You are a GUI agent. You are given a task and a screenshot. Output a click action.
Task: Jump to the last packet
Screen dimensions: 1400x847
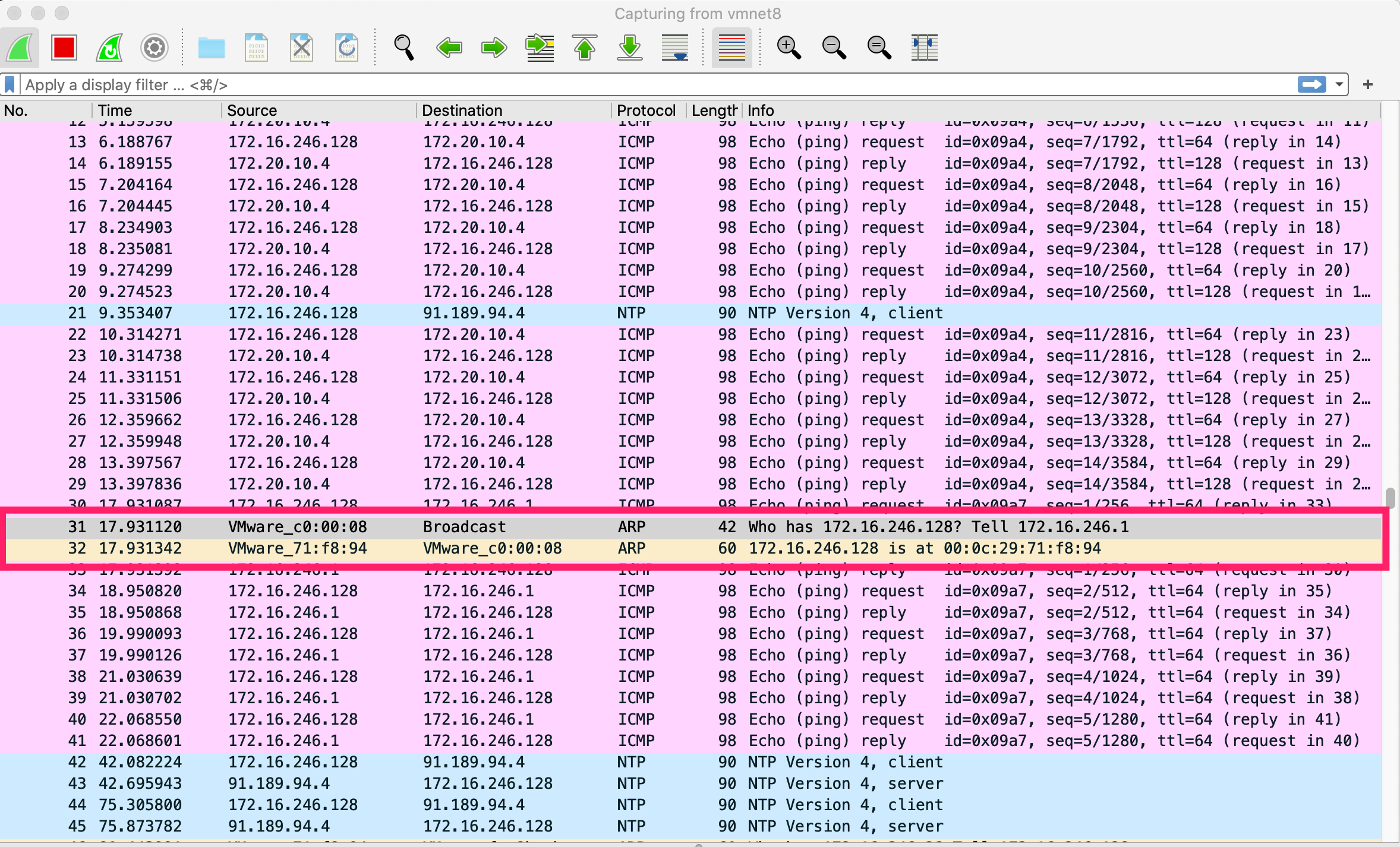pyautogui.click(x=630, y=48)
